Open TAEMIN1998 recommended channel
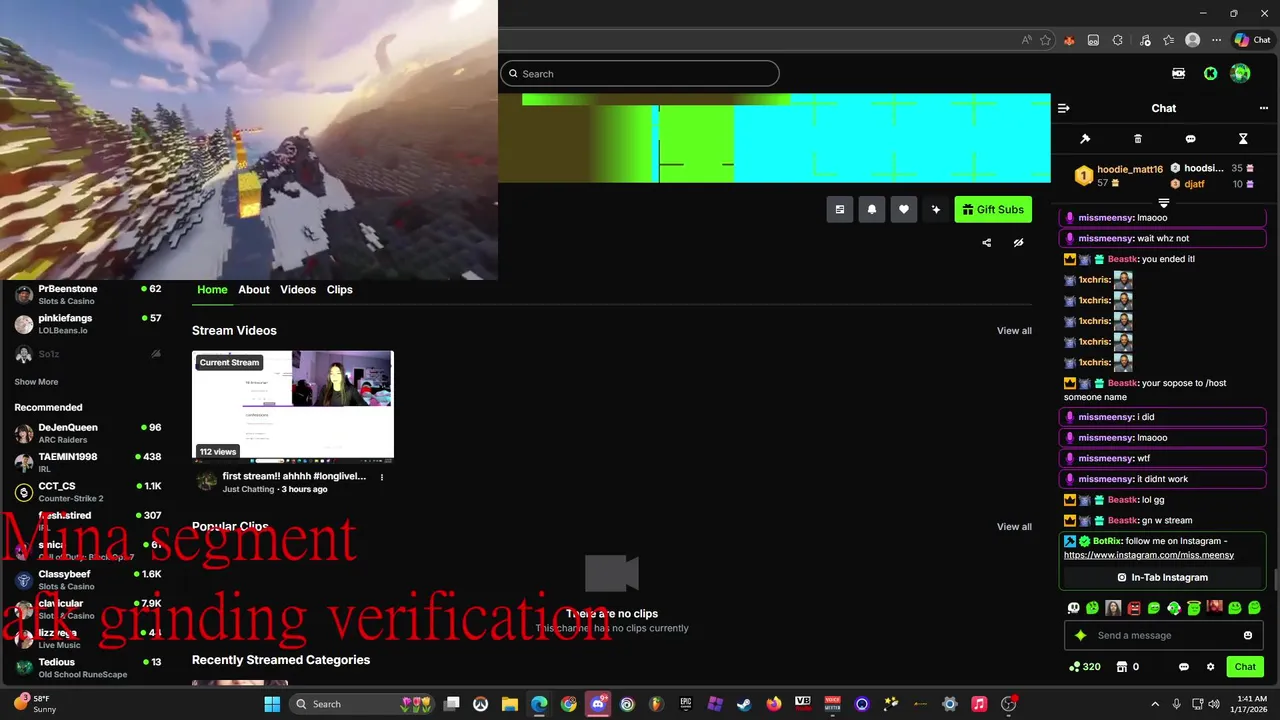Screen dimensions: 1280x720 tap(89, 462)
